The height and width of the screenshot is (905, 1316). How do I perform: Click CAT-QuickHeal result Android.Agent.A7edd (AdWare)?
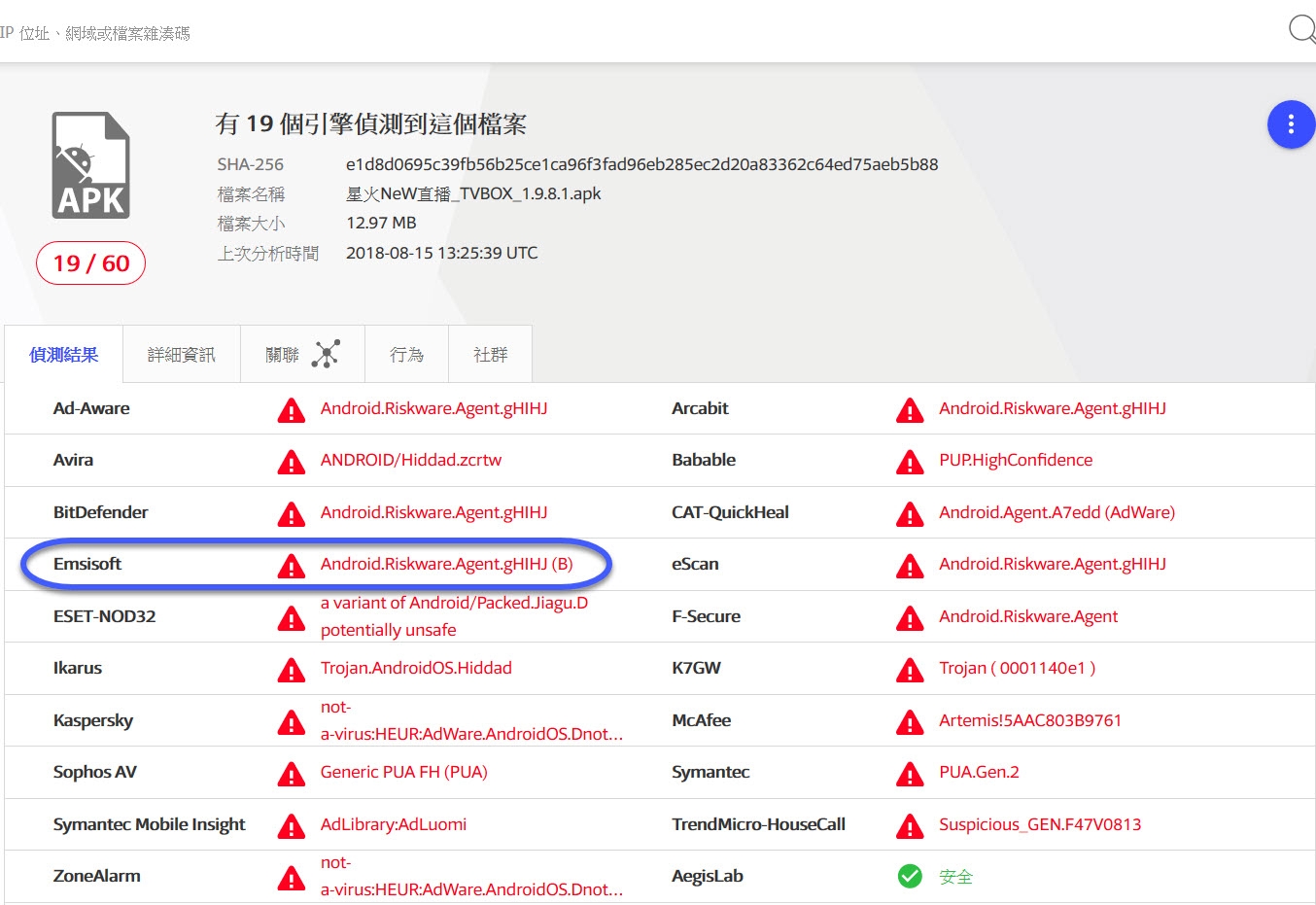[1056, 512]
